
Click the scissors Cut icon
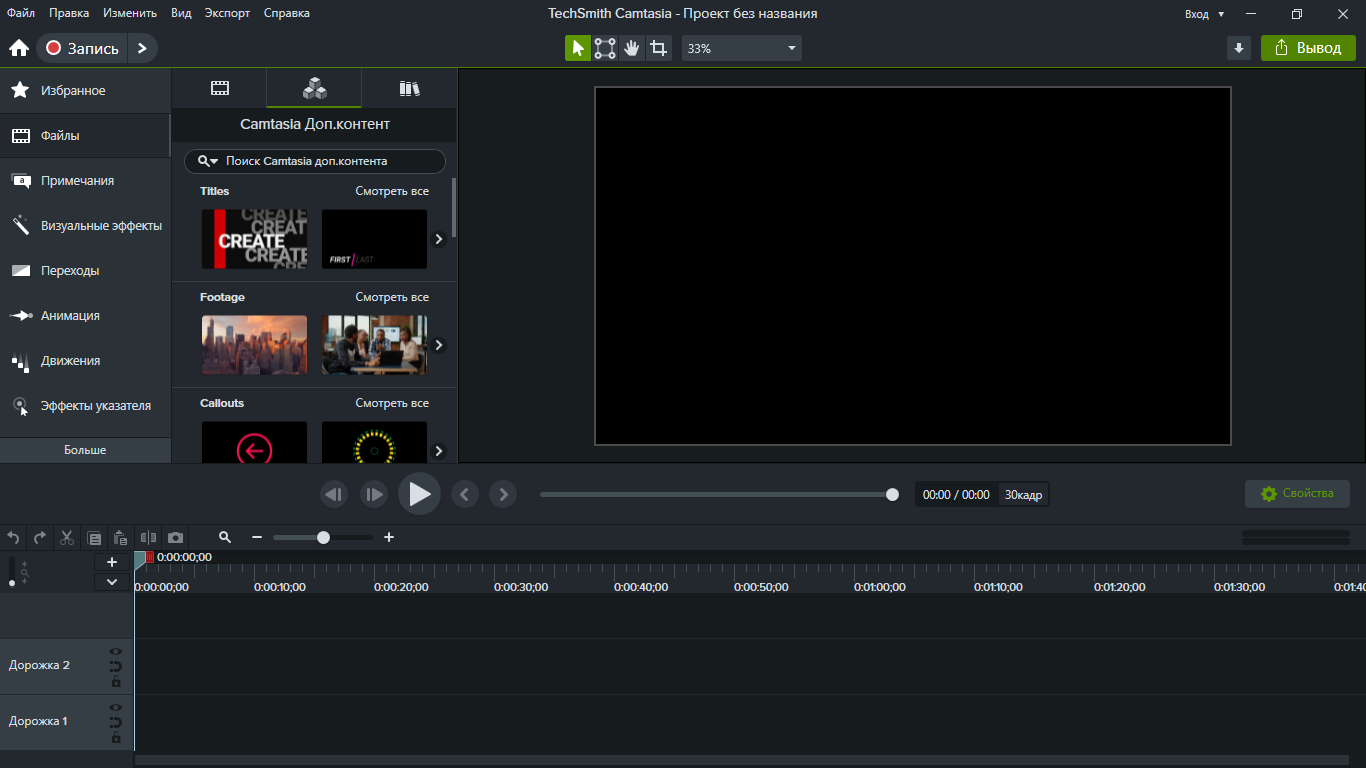tap(67, 537)
